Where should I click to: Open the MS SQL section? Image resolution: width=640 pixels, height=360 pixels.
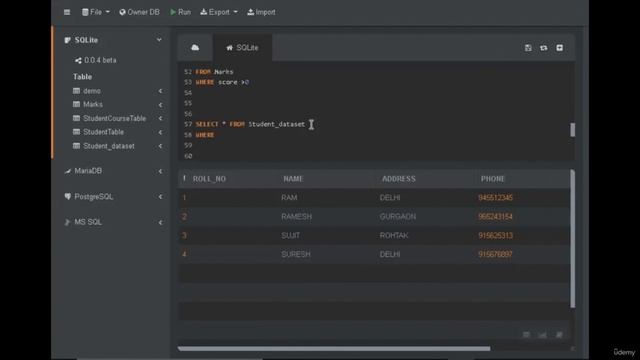88,222
